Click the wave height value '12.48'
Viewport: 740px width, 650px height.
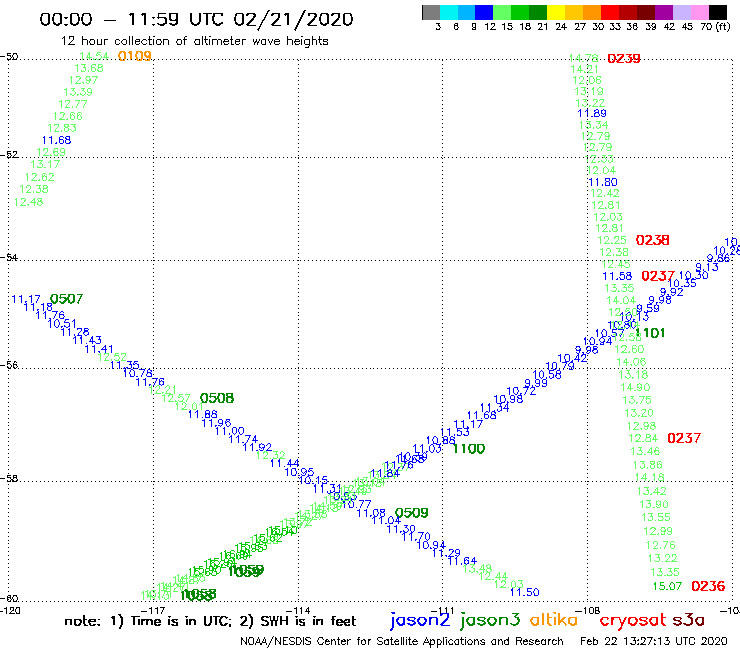click(x=28, y=203)
